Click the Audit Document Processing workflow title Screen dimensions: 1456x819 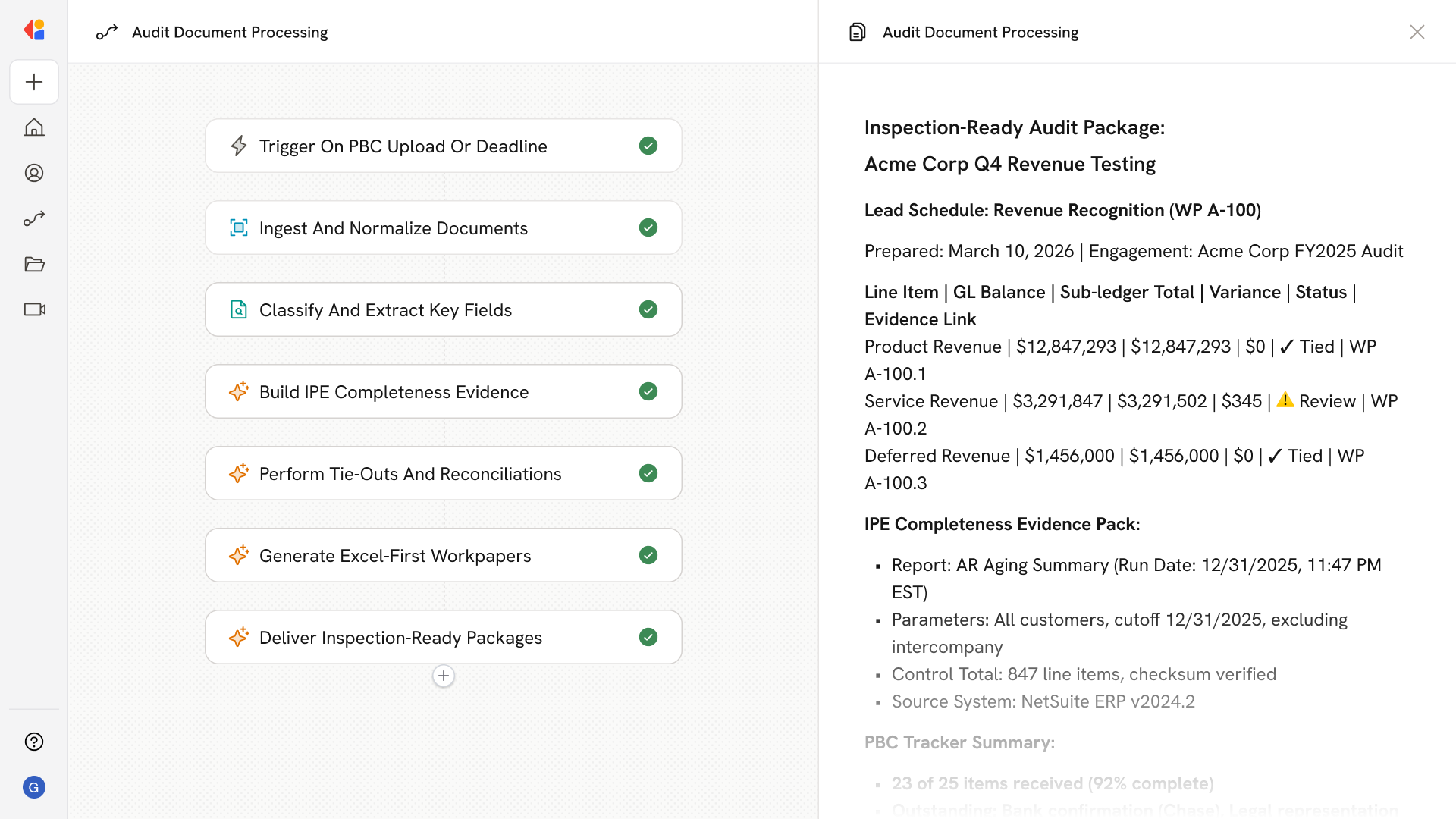(230, 32)
